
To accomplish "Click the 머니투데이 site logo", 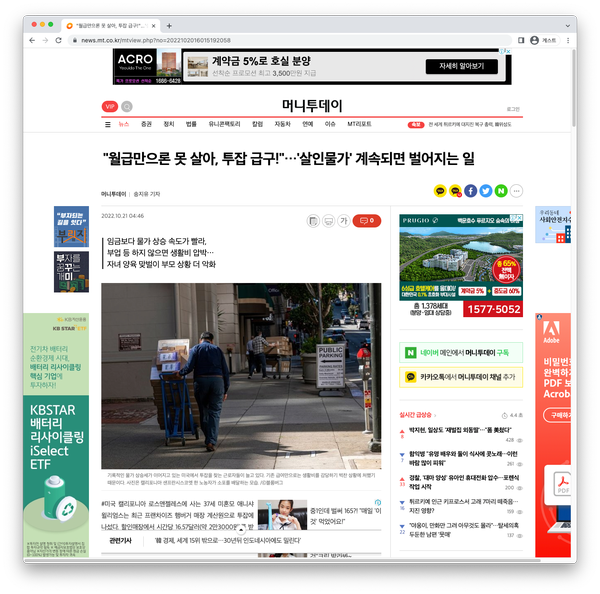I will pos(312,106).
